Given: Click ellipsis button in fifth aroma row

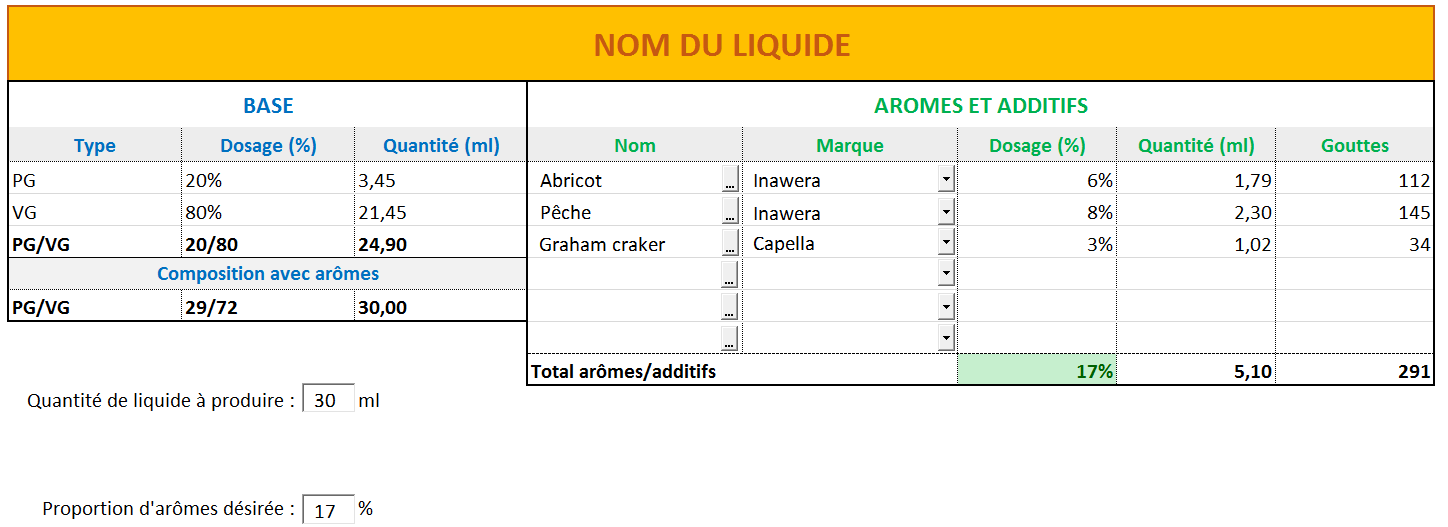Looking at the screenshot, I should pos(730,306).
